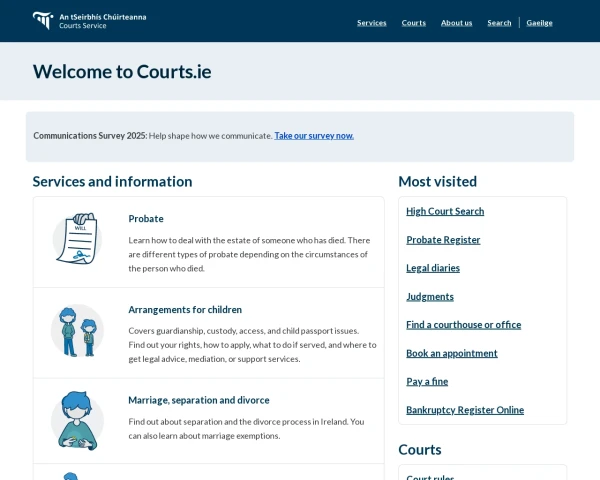600x480 pixels.
Task: Click the Services and information heading
Action: [112, 181]
